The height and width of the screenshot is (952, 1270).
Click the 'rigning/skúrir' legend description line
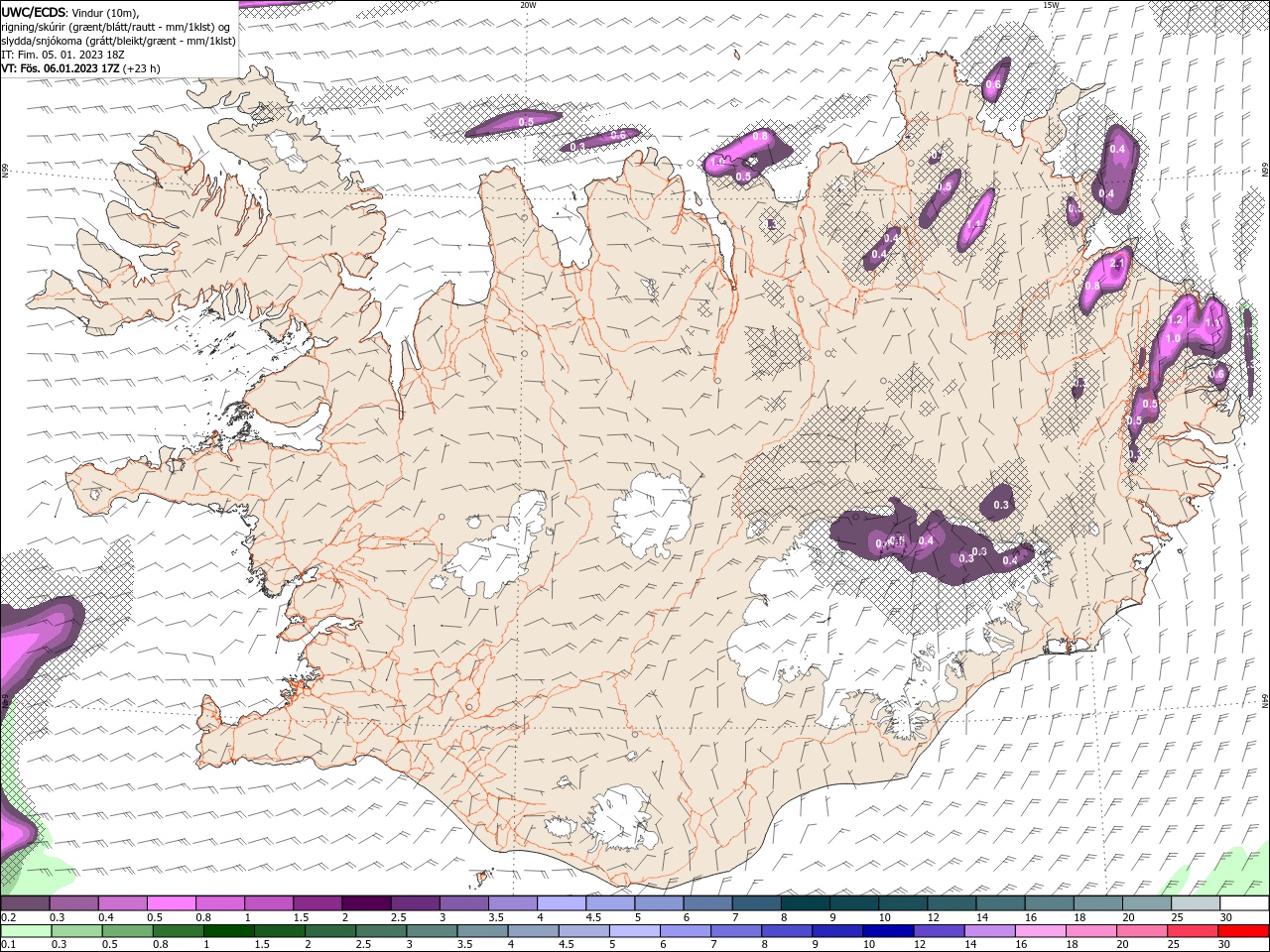(x=117, y=27)
